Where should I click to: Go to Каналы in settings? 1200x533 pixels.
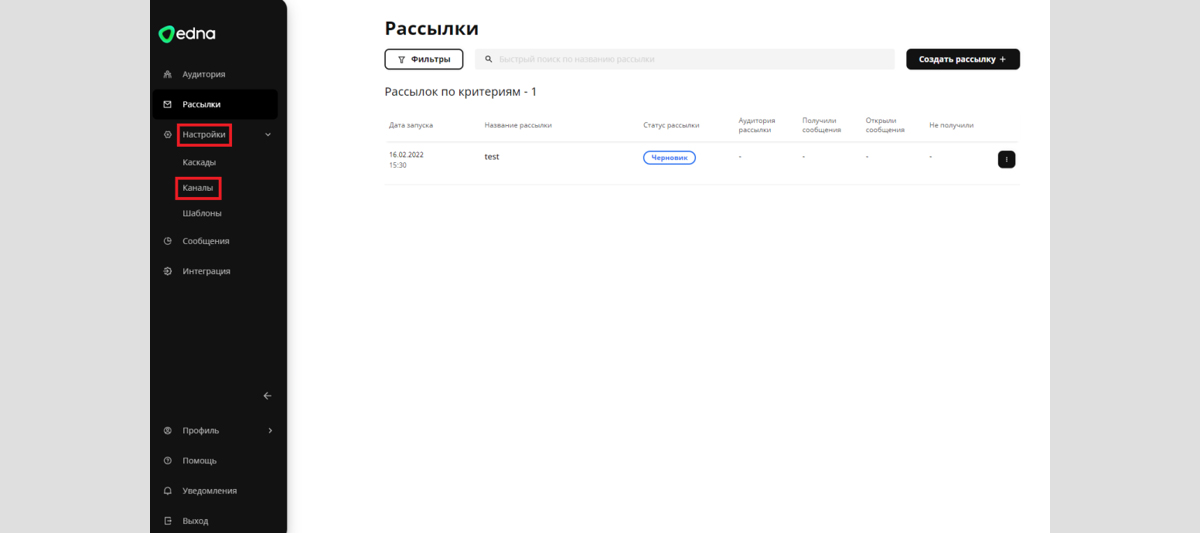click(198, 188)
